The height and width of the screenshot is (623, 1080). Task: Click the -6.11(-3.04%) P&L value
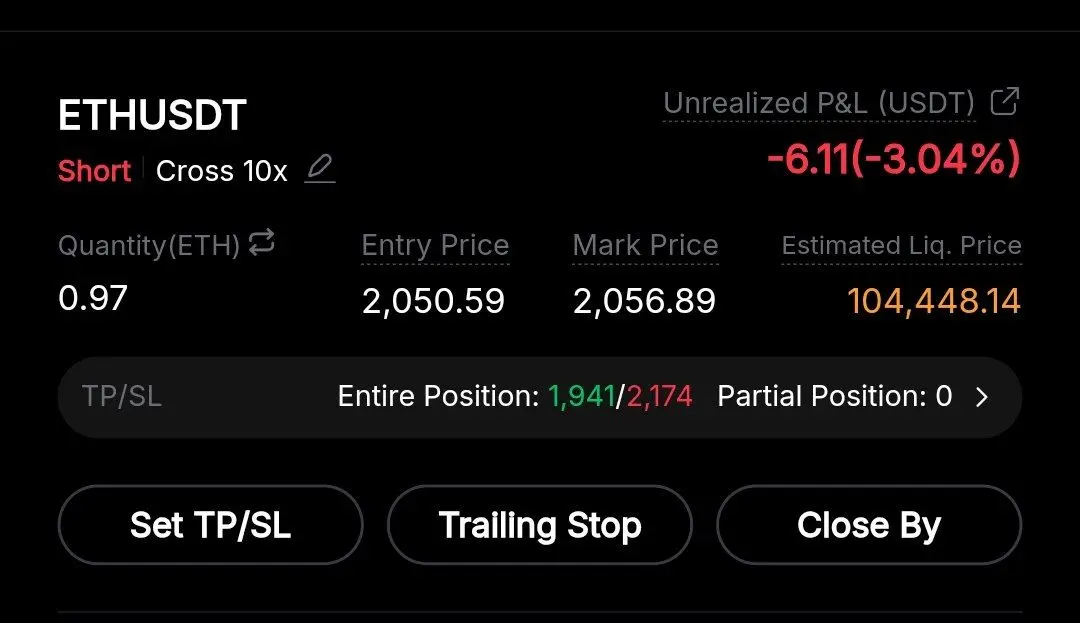coord(893,158)
